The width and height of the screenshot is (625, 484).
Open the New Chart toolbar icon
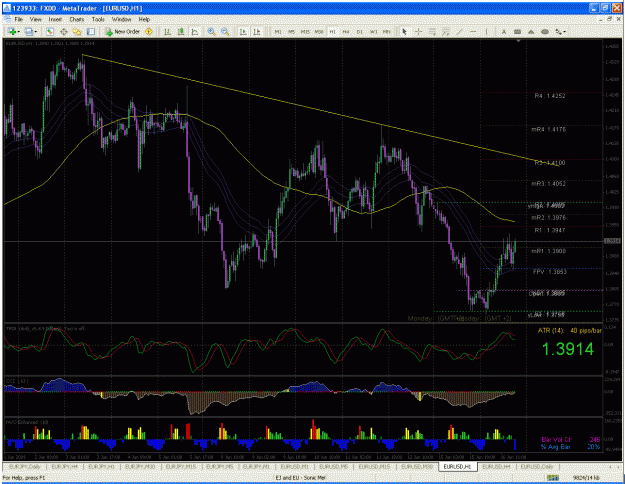tap(12, 31)
